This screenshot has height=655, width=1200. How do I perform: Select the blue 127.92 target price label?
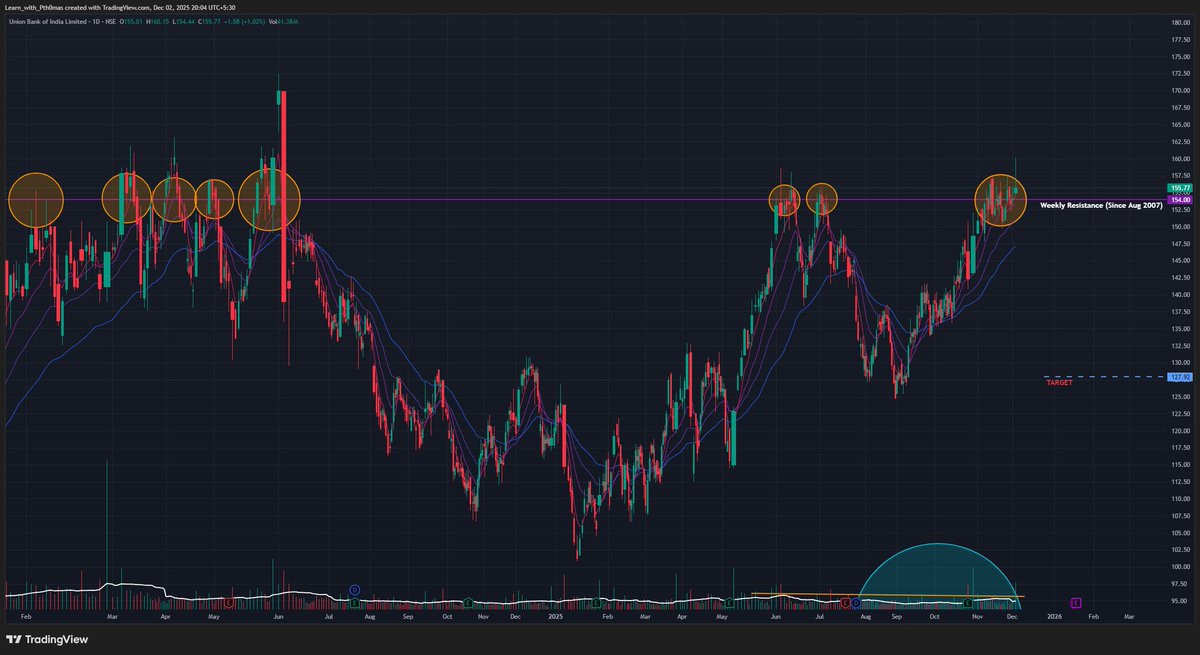pos(1182,377)
